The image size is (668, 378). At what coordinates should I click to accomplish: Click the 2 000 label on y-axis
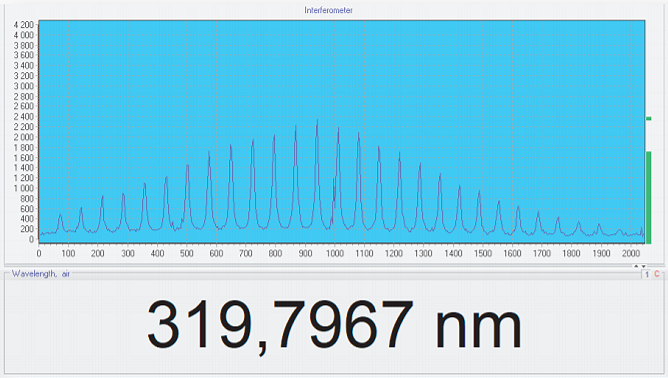tap(23, 137)
